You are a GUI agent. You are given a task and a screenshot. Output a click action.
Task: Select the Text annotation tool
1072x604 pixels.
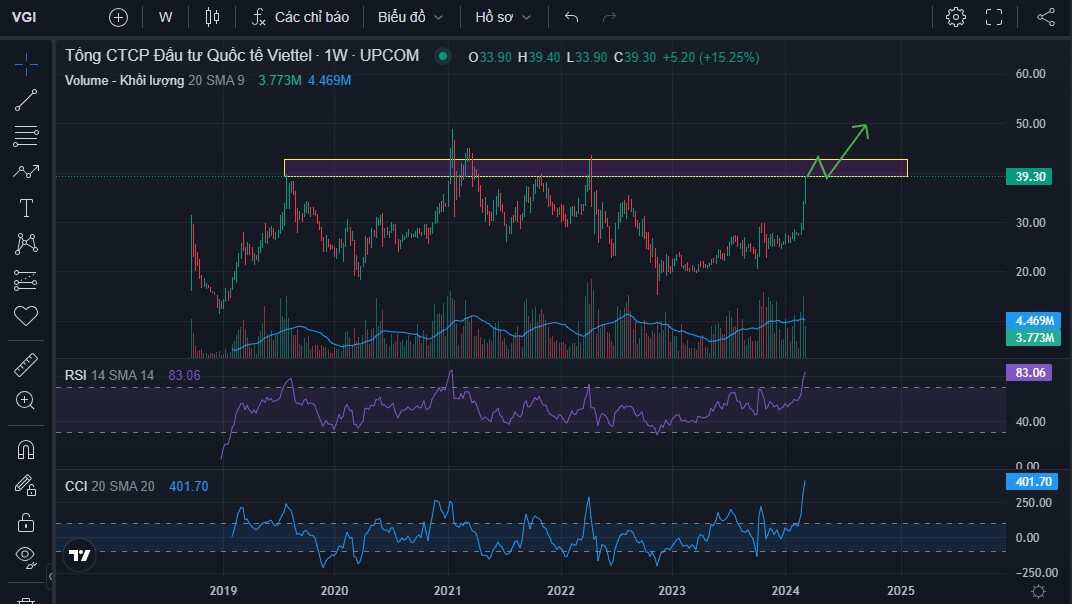tap(26, 208)
